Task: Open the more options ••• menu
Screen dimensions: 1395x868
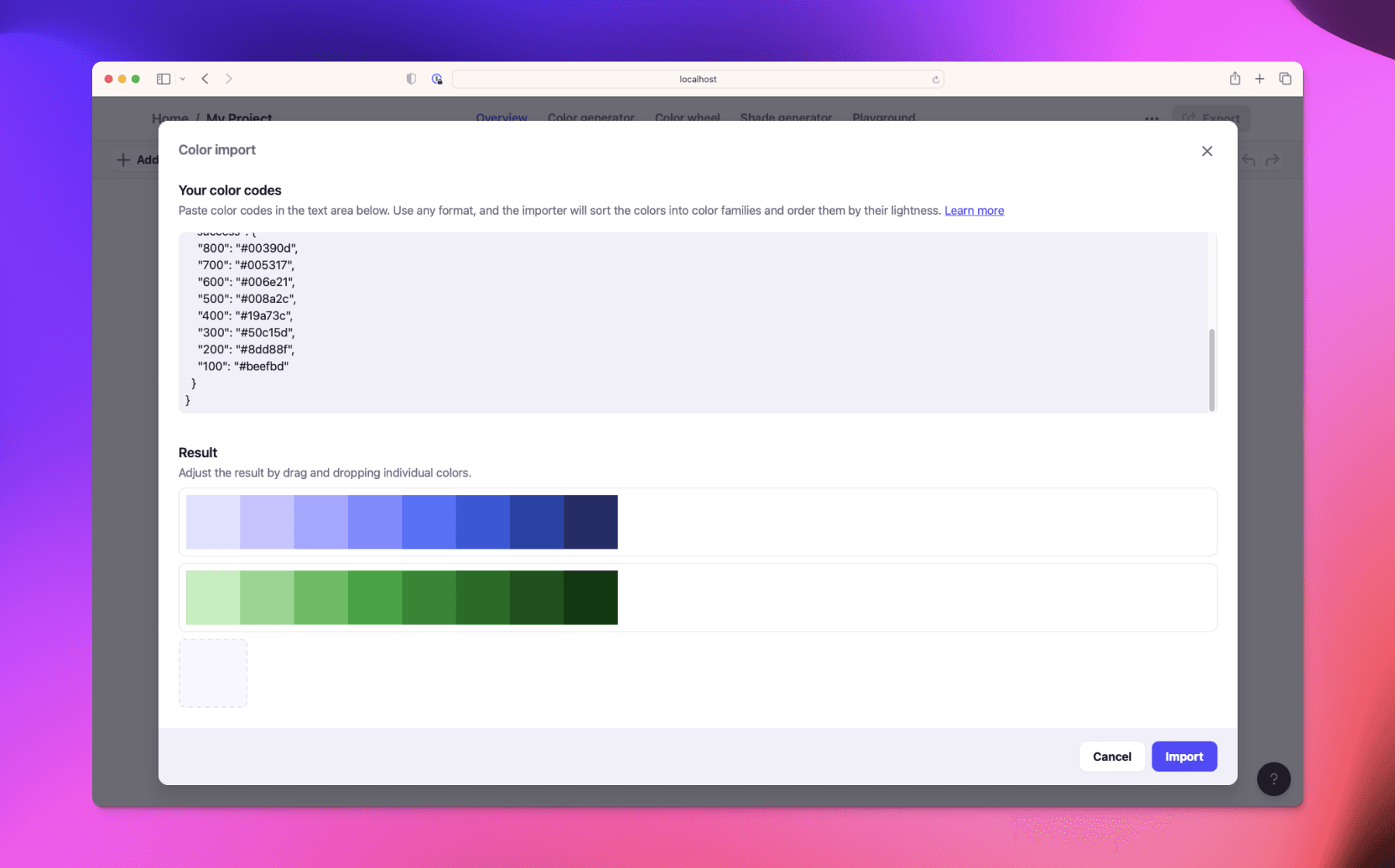Action: 1152,118
